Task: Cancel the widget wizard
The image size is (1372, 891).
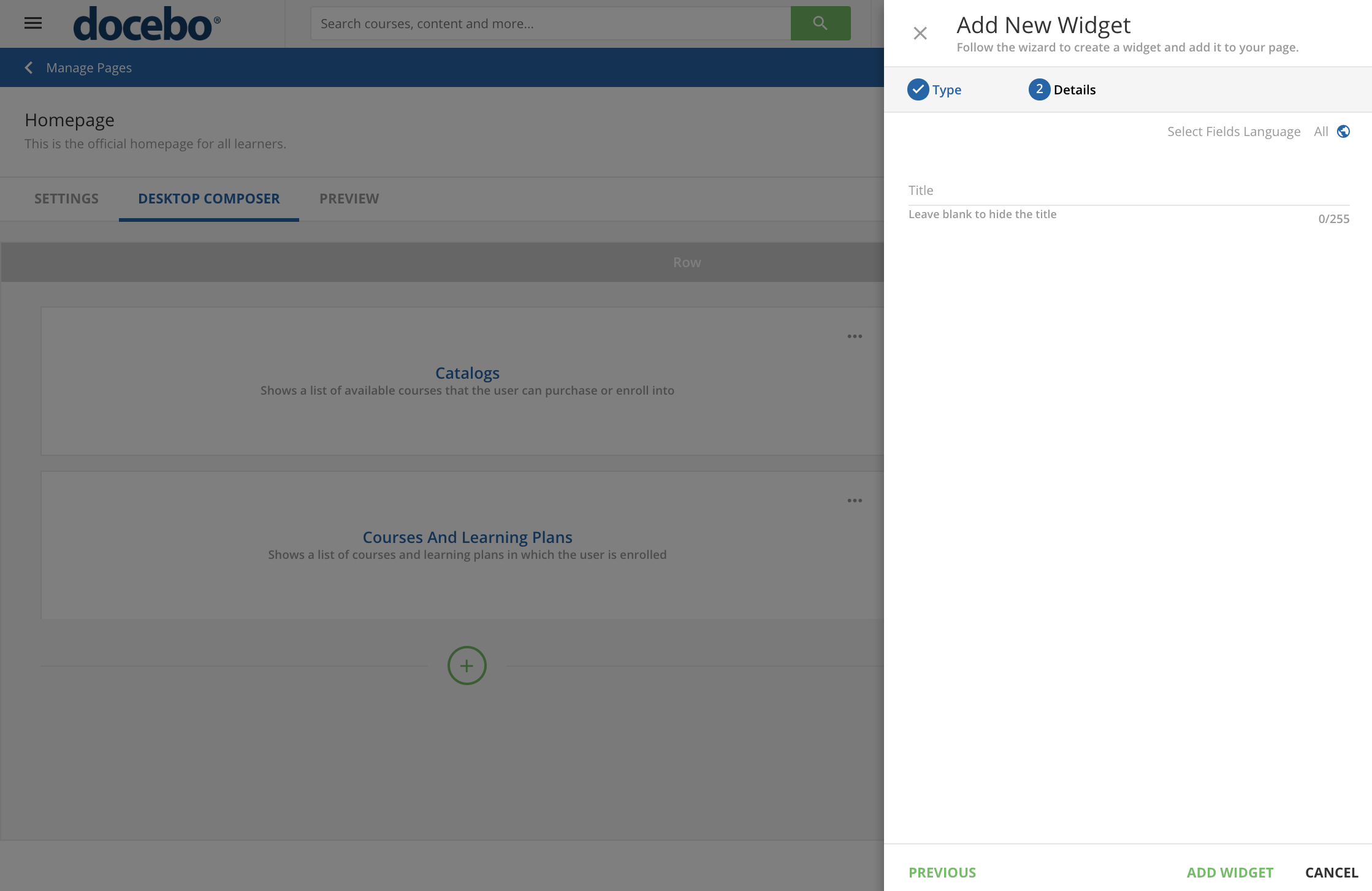Action: (x=1332, y=873)
